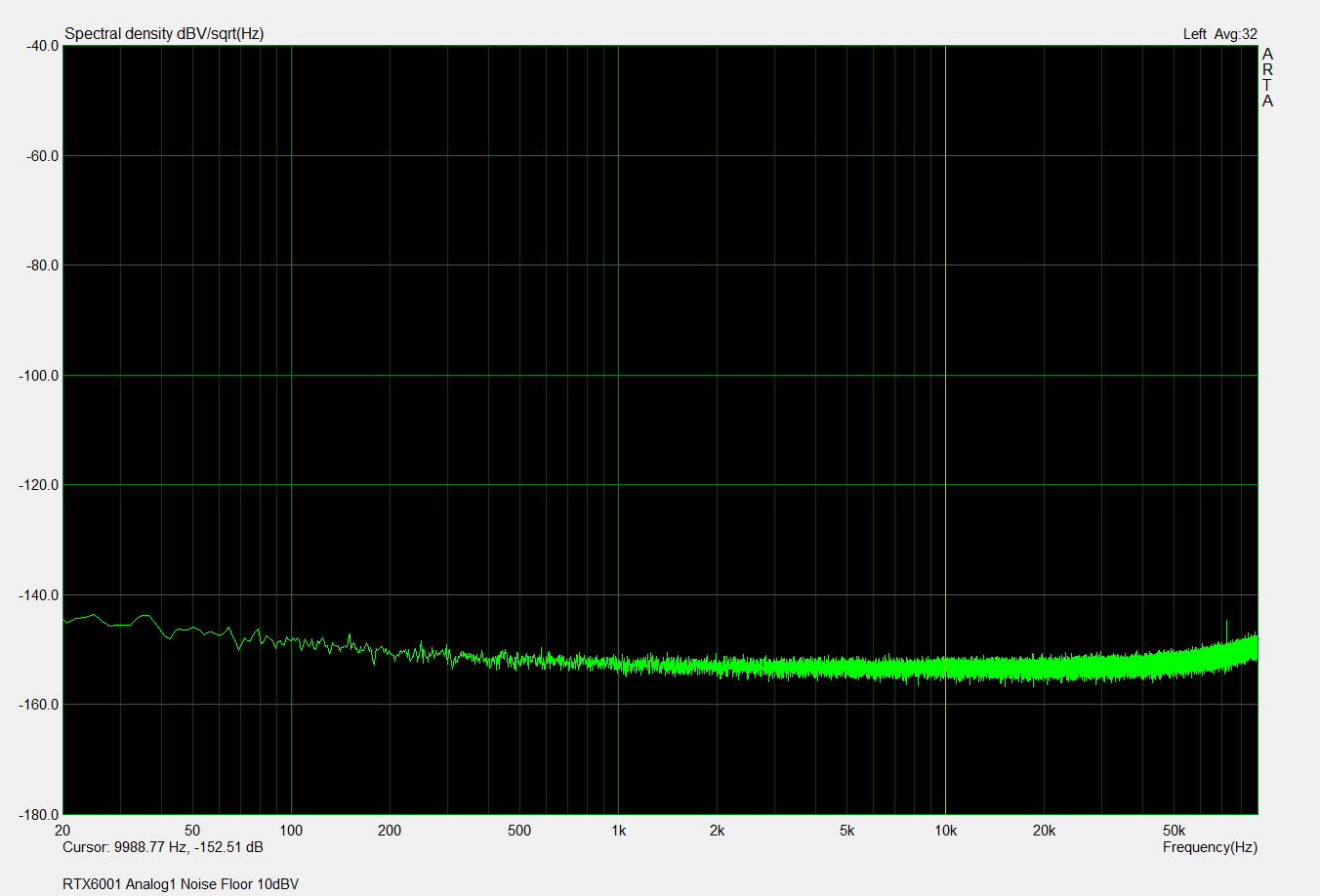Click the 20k frequency axis label

[x=1044, y=831]
